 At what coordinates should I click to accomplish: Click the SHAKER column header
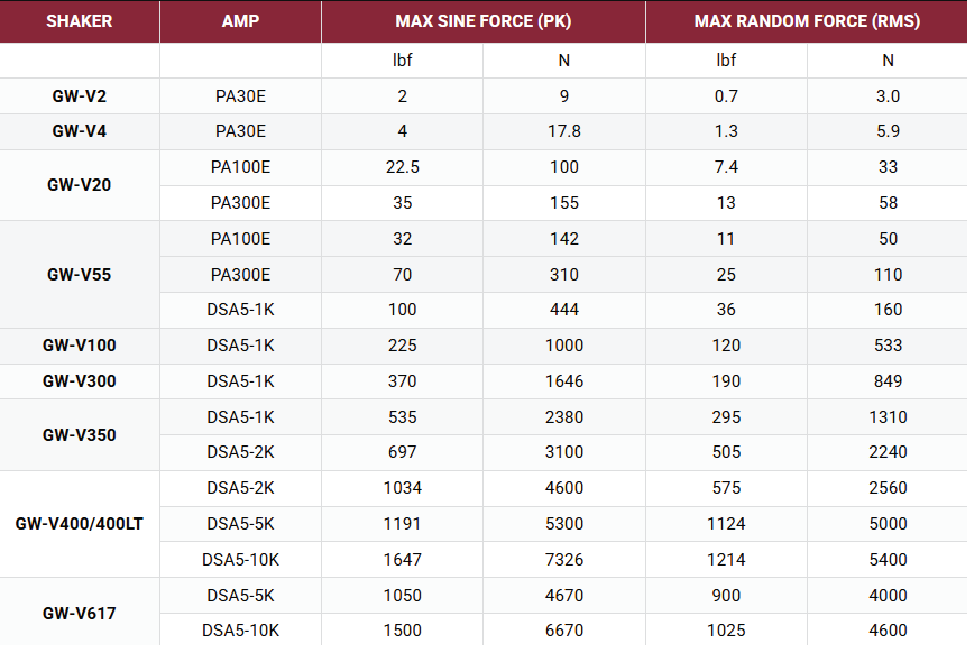[x=78, y=21]
